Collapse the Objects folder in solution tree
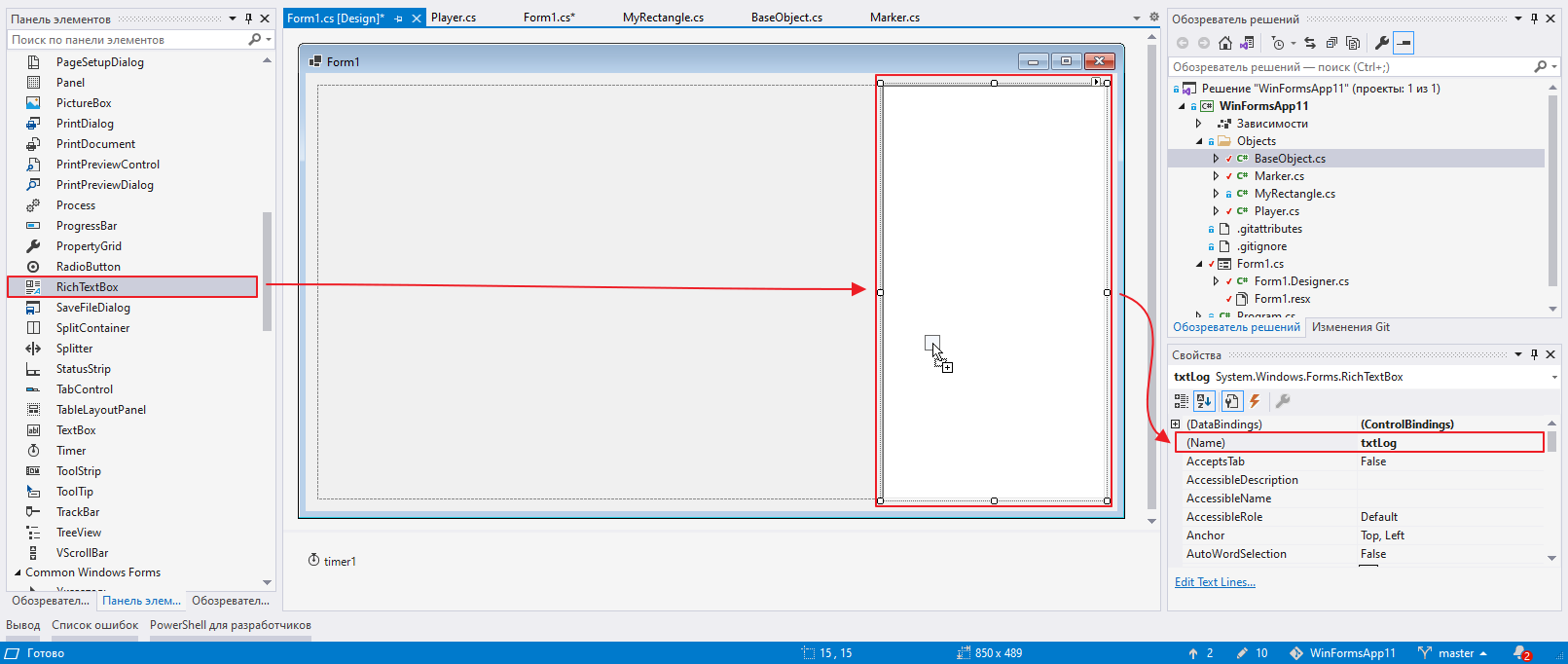The width and height of the screenshot is (1568, 664). [x=1199, y=141]
